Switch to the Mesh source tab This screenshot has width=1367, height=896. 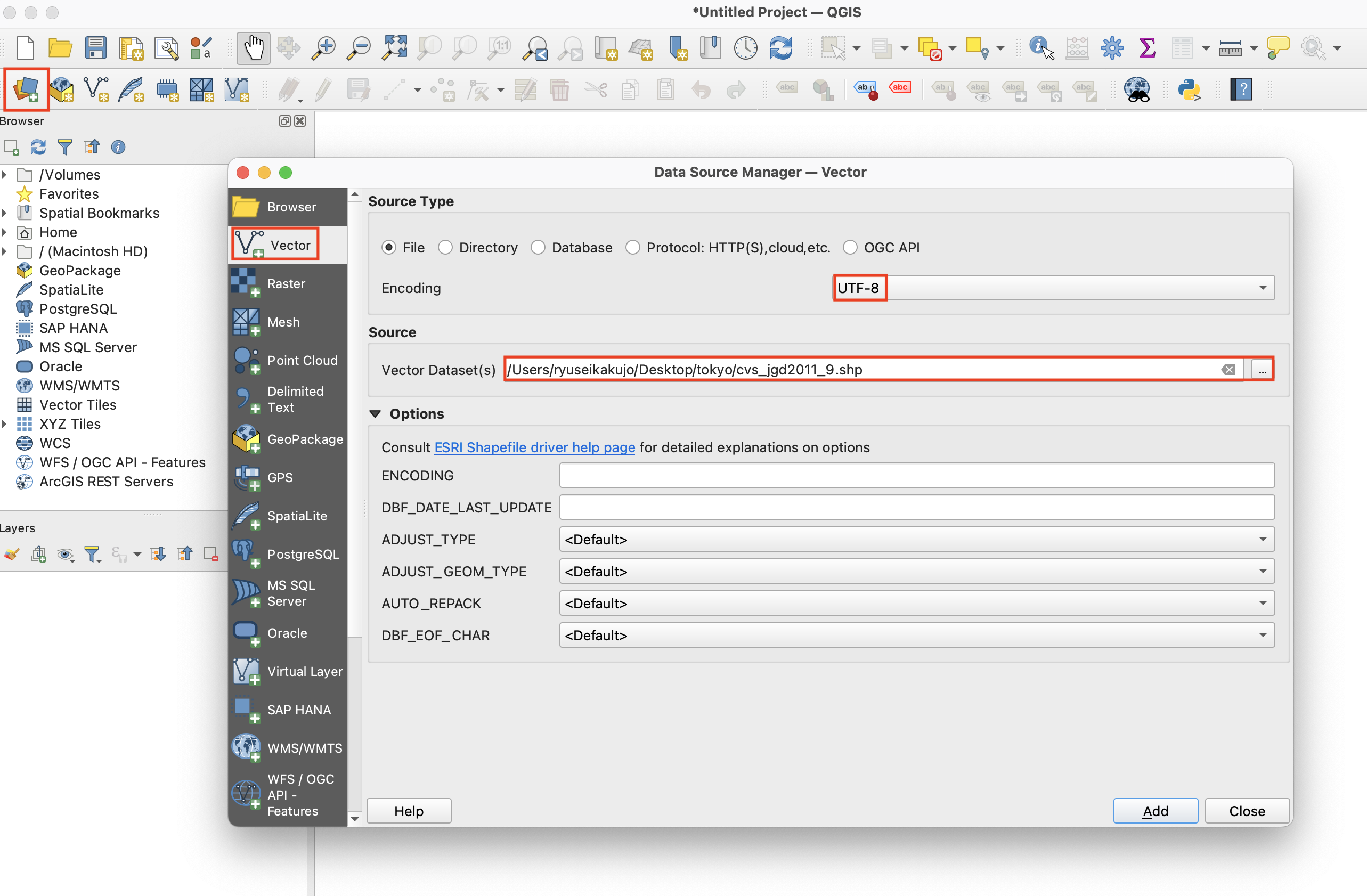pyautogui.click(x=287, y=322)
